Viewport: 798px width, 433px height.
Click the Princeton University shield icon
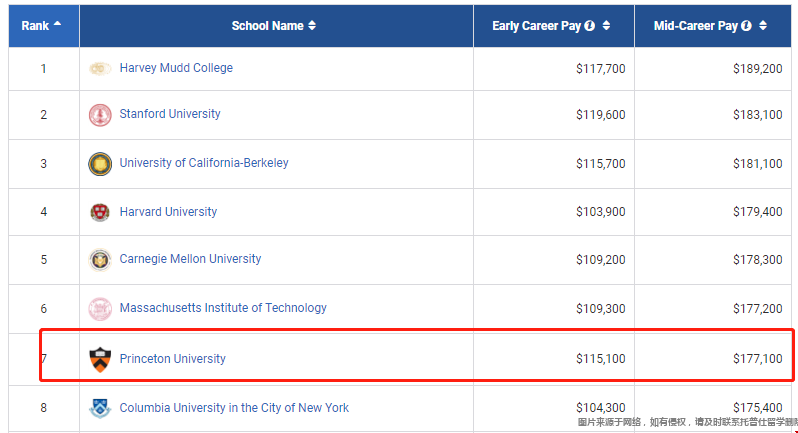click(99, 359)
